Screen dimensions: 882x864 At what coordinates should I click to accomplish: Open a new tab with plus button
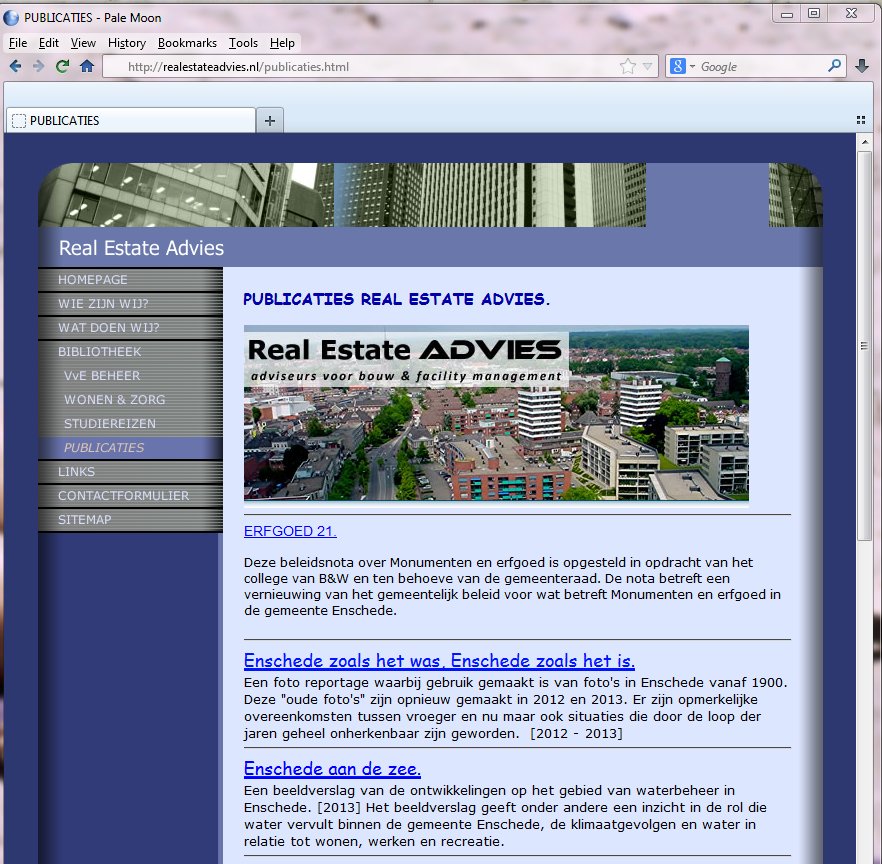270,121
